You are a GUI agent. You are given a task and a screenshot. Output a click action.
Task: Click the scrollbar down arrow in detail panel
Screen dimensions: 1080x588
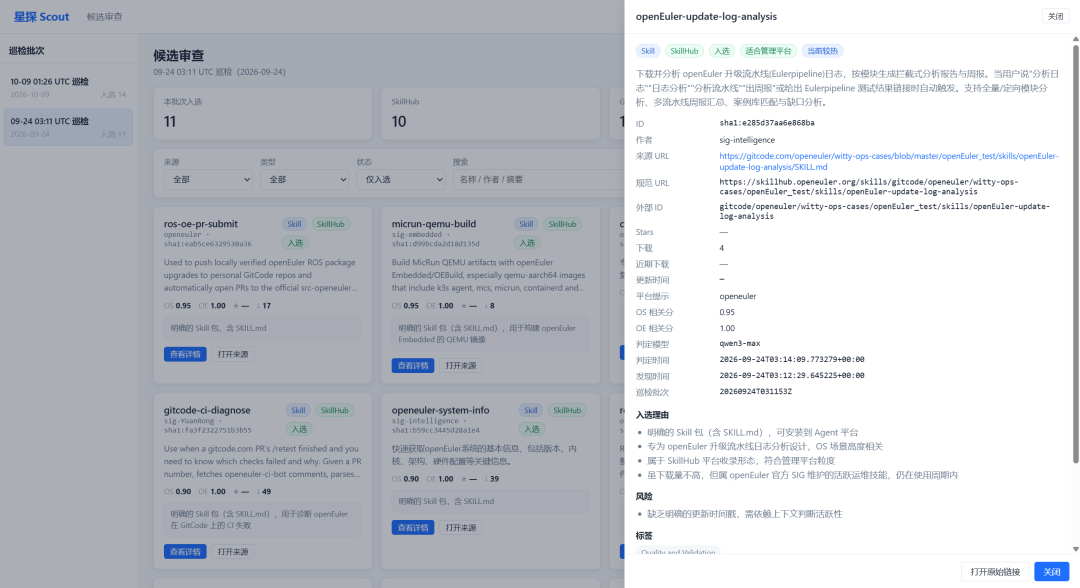1075,549
